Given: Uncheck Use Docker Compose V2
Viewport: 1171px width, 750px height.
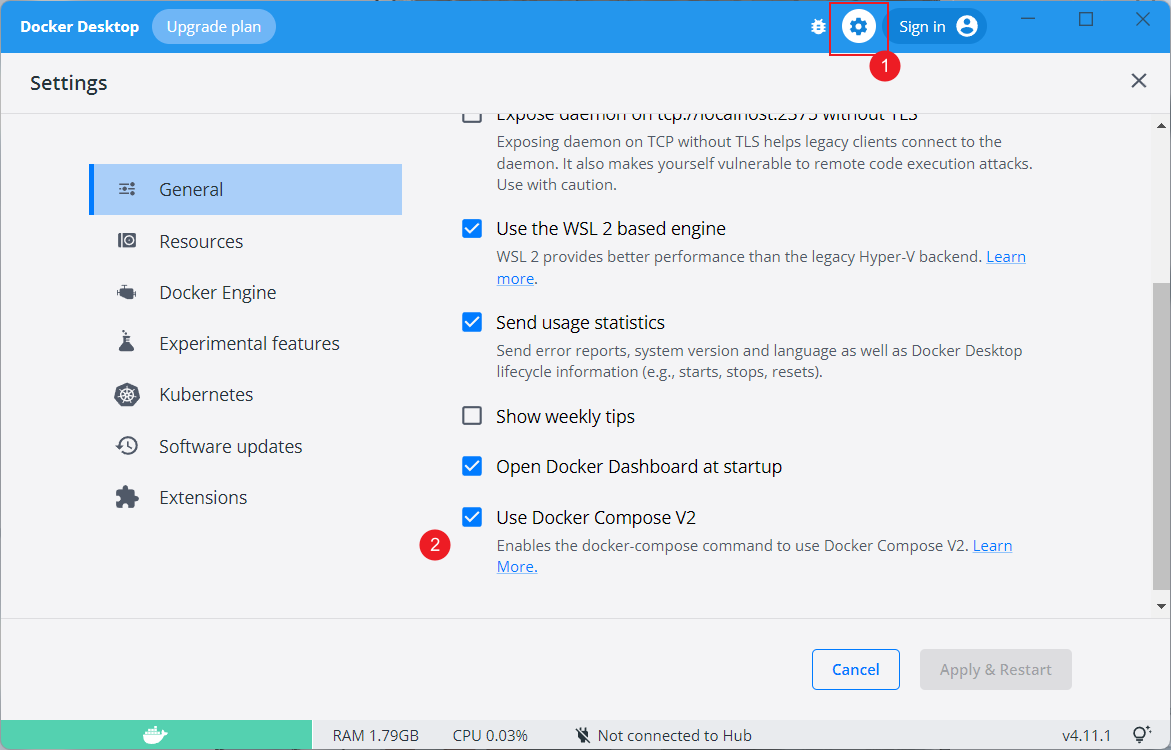Looking at the screenshot, I should tap(472, 517).
